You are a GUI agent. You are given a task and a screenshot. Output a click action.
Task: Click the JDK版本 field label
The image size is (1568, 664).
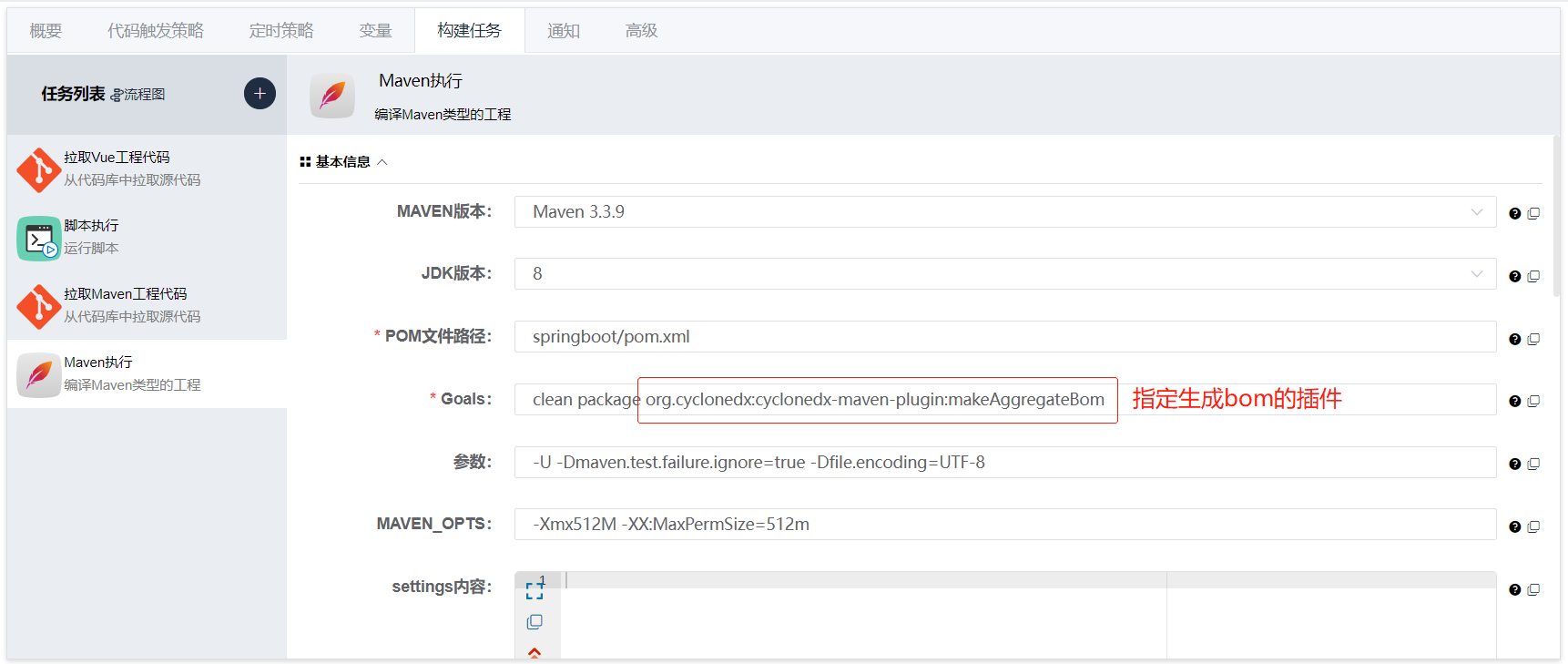click(x=456, y=273)
